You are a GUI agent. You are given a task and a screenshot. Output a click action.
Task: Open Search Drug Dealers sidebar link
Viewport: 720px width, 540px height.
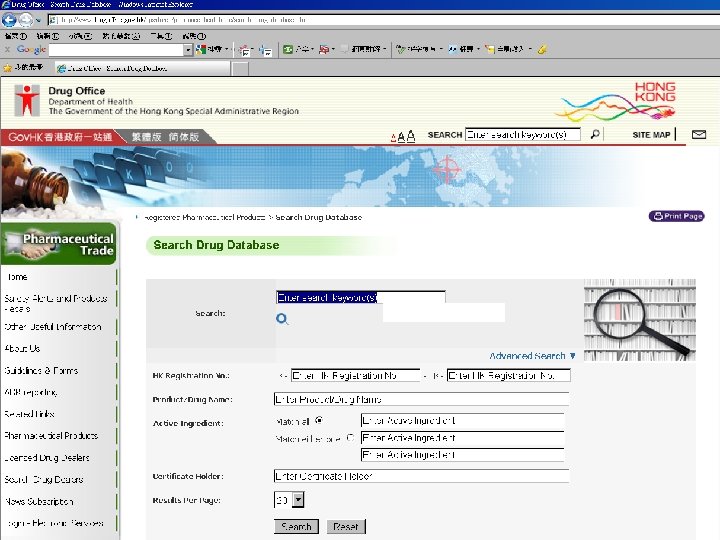click(44, 480)
